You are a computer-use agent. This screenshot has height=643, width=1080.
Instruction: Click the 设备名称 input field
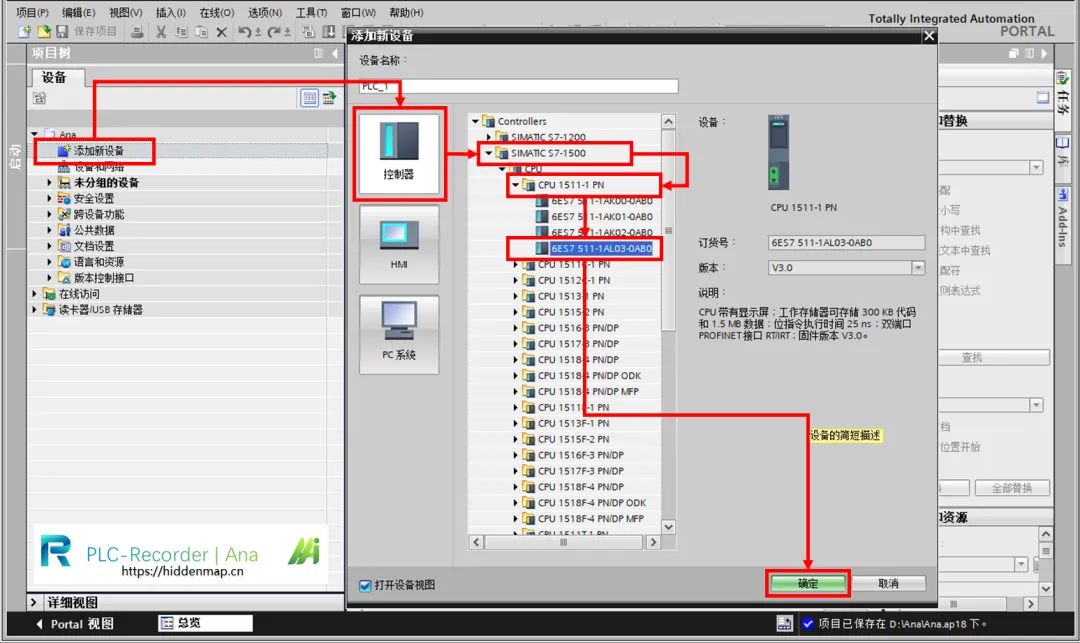pos(519,86)
